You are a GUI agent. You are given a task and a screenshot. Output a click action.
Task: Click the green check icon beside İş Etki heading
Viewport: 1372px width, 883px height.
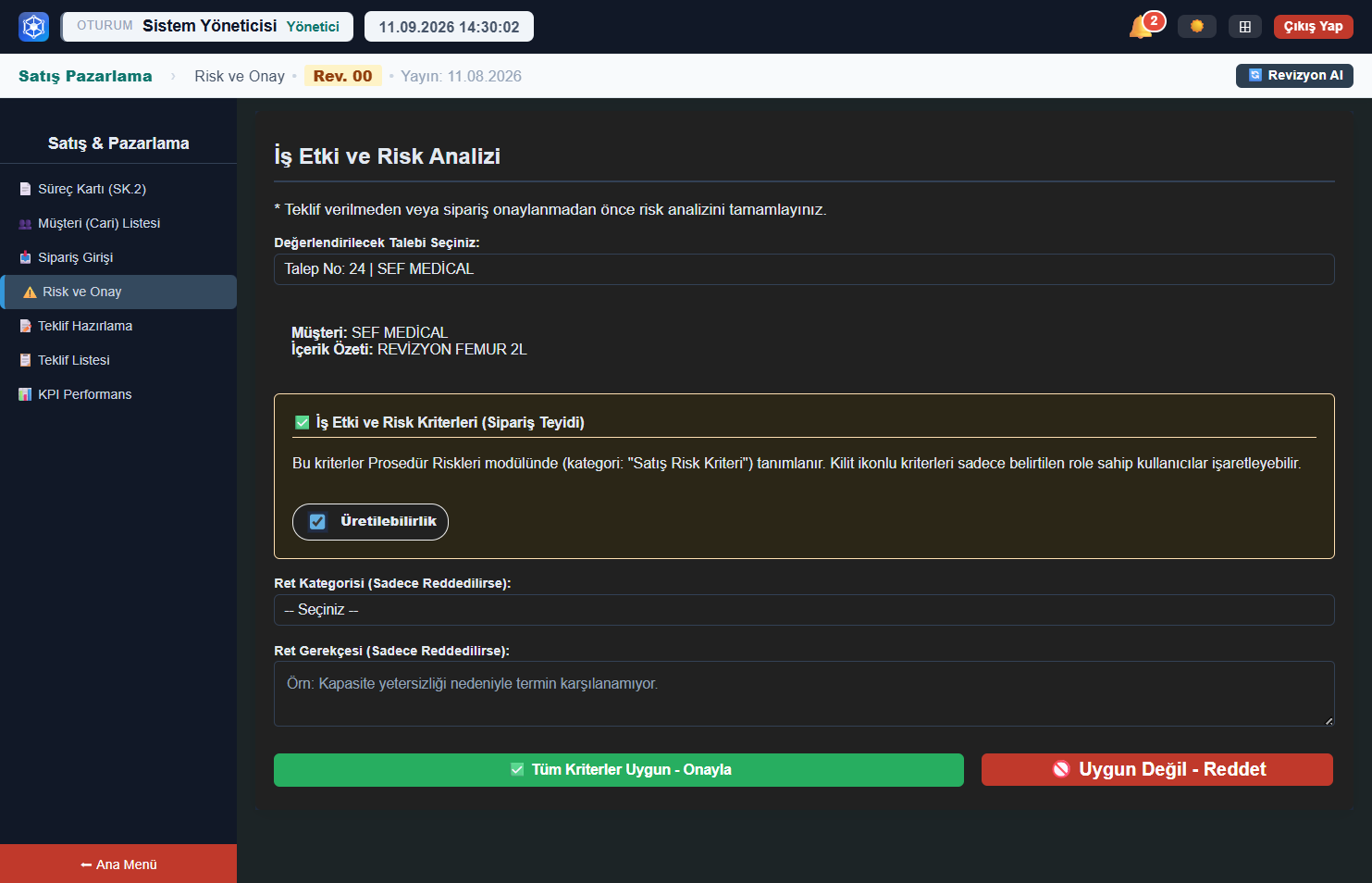(302, 422)
